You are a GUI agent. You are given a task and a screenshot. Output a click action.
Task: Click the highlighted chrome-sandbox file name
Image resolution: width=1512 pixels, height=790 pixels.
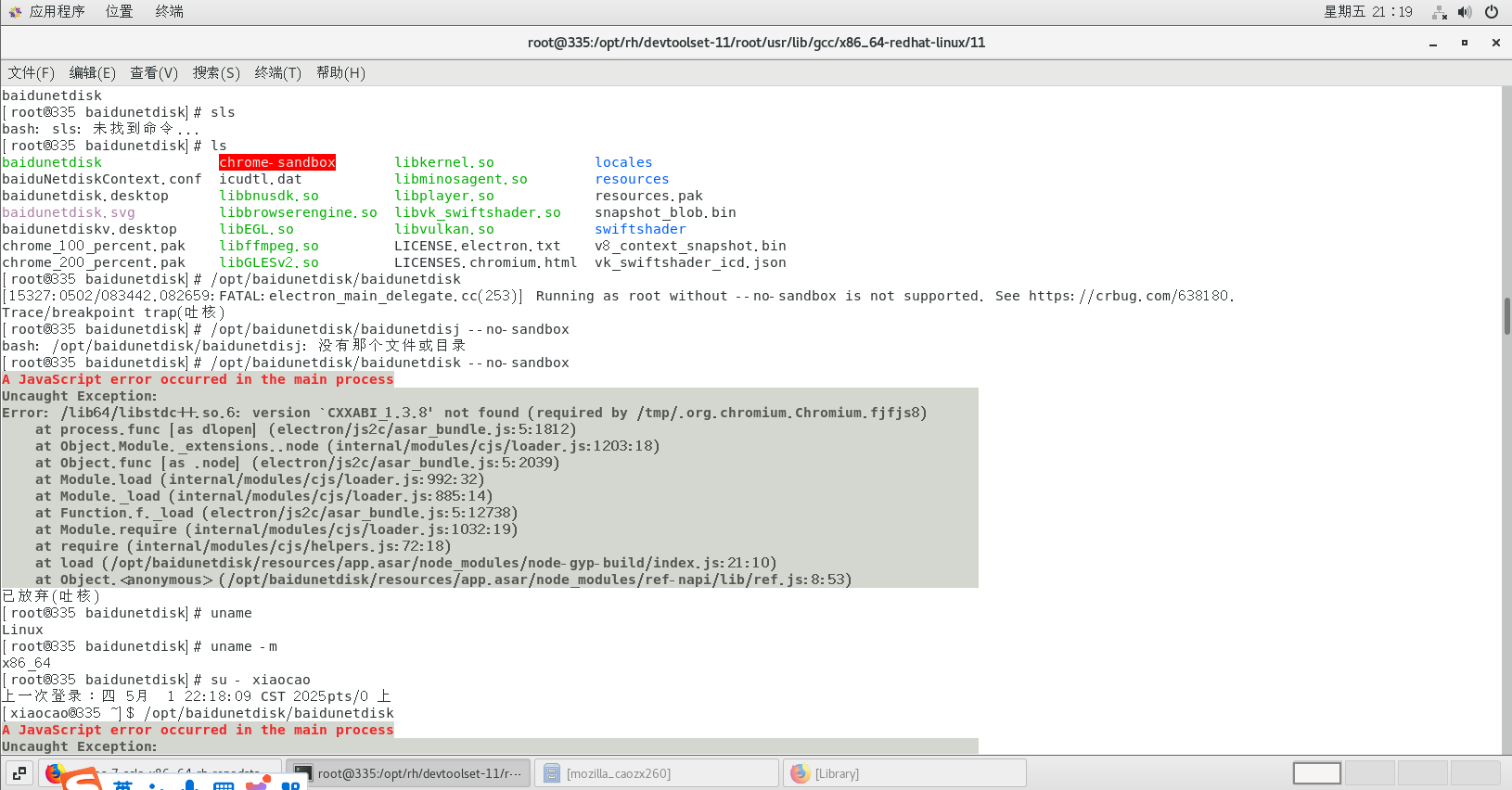(x=277, y=162)
